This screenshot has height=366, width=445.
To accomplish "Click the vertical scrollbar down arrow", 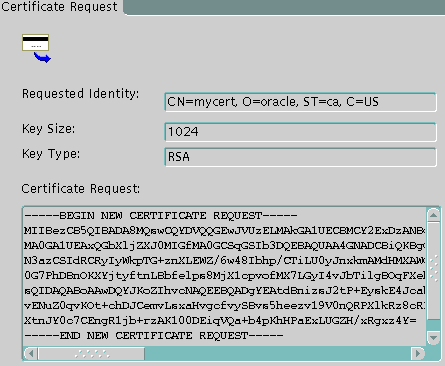I will click(x=433, y=338).
